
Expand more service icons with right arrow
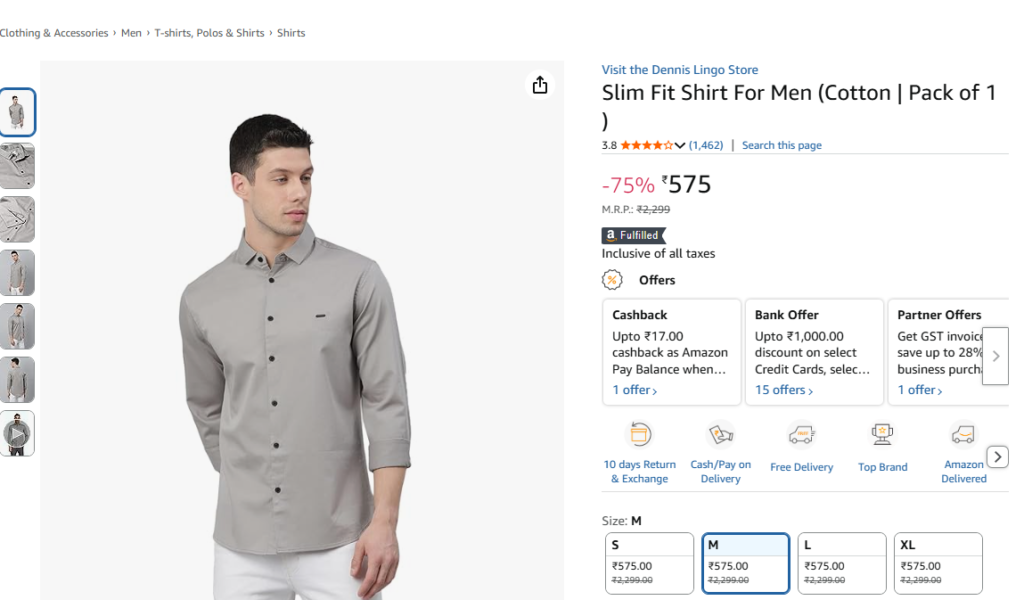(997, 457)
